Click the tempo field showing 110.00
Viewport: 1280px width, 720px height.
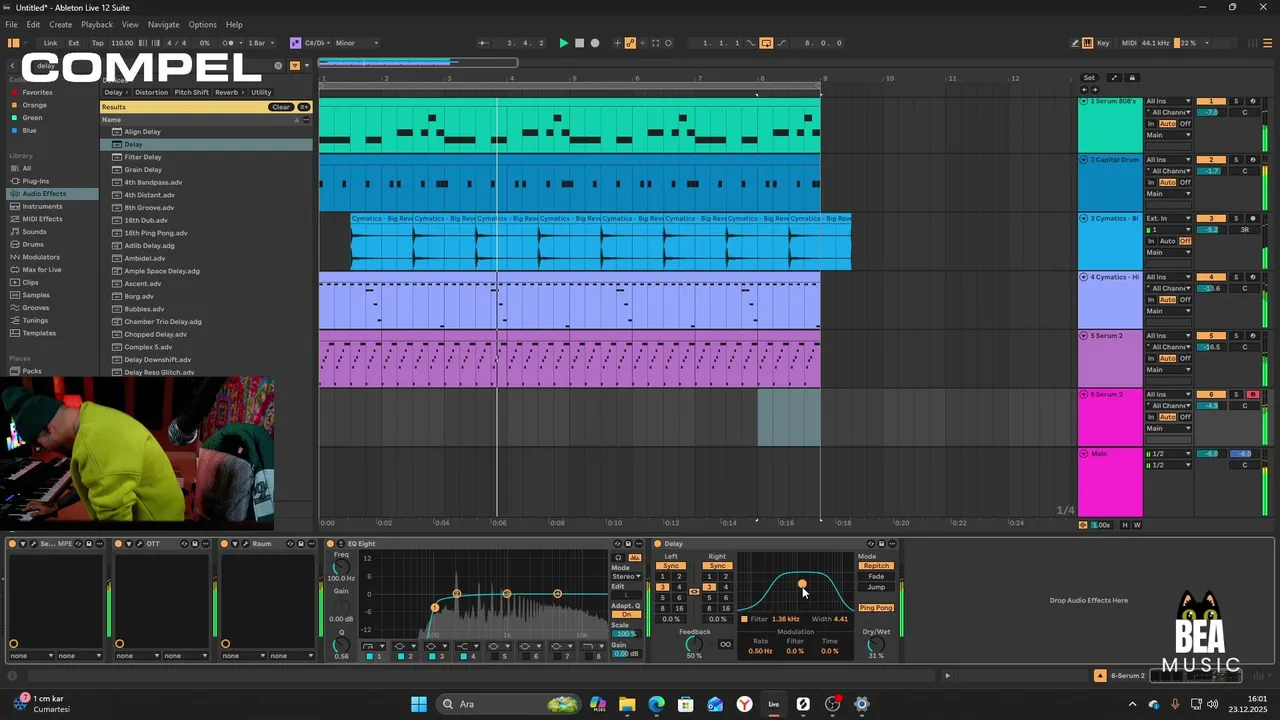coord(122,43)
